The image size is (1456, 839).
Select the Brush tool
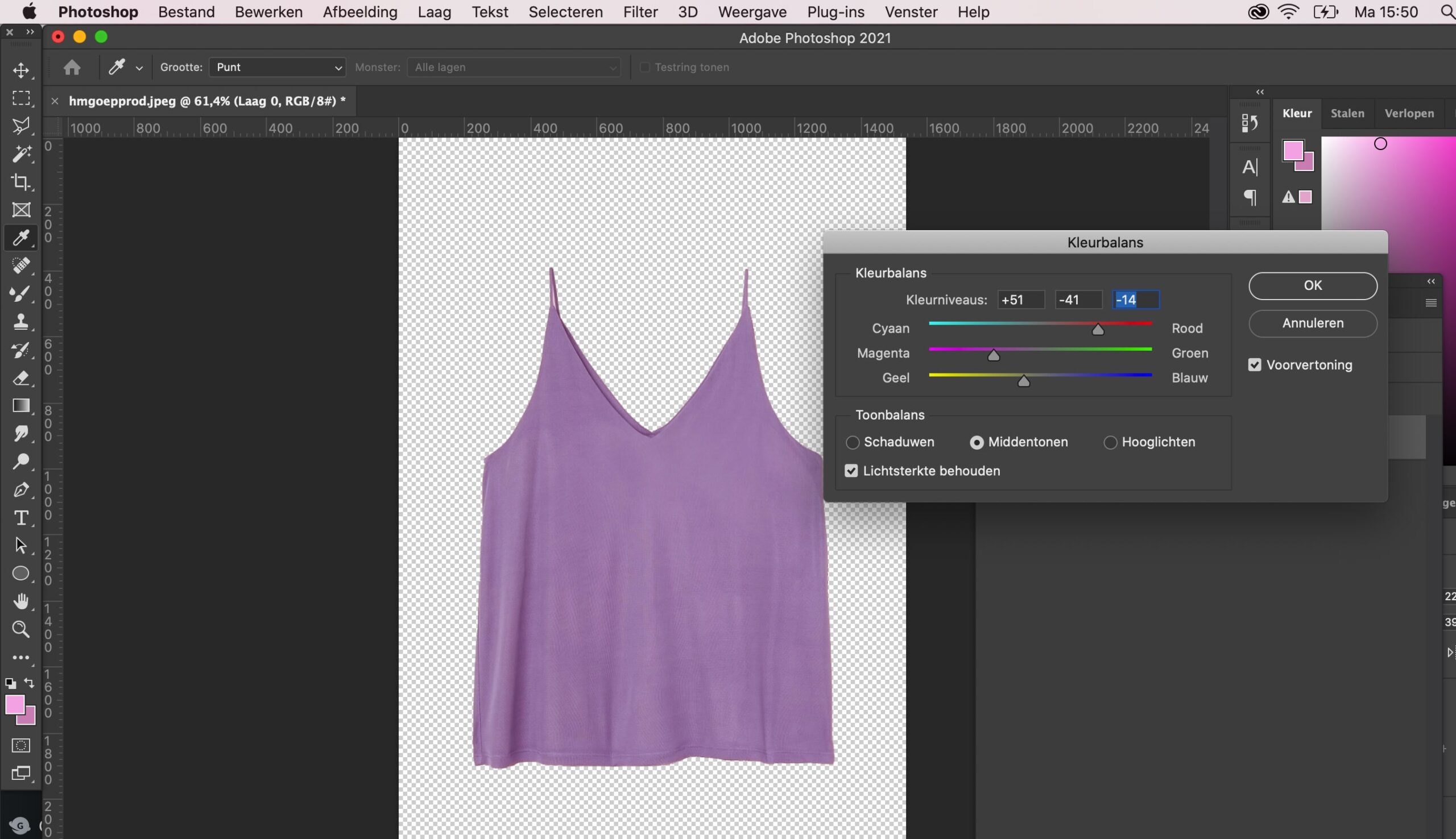pyautogui.click(x=21, y=294)
